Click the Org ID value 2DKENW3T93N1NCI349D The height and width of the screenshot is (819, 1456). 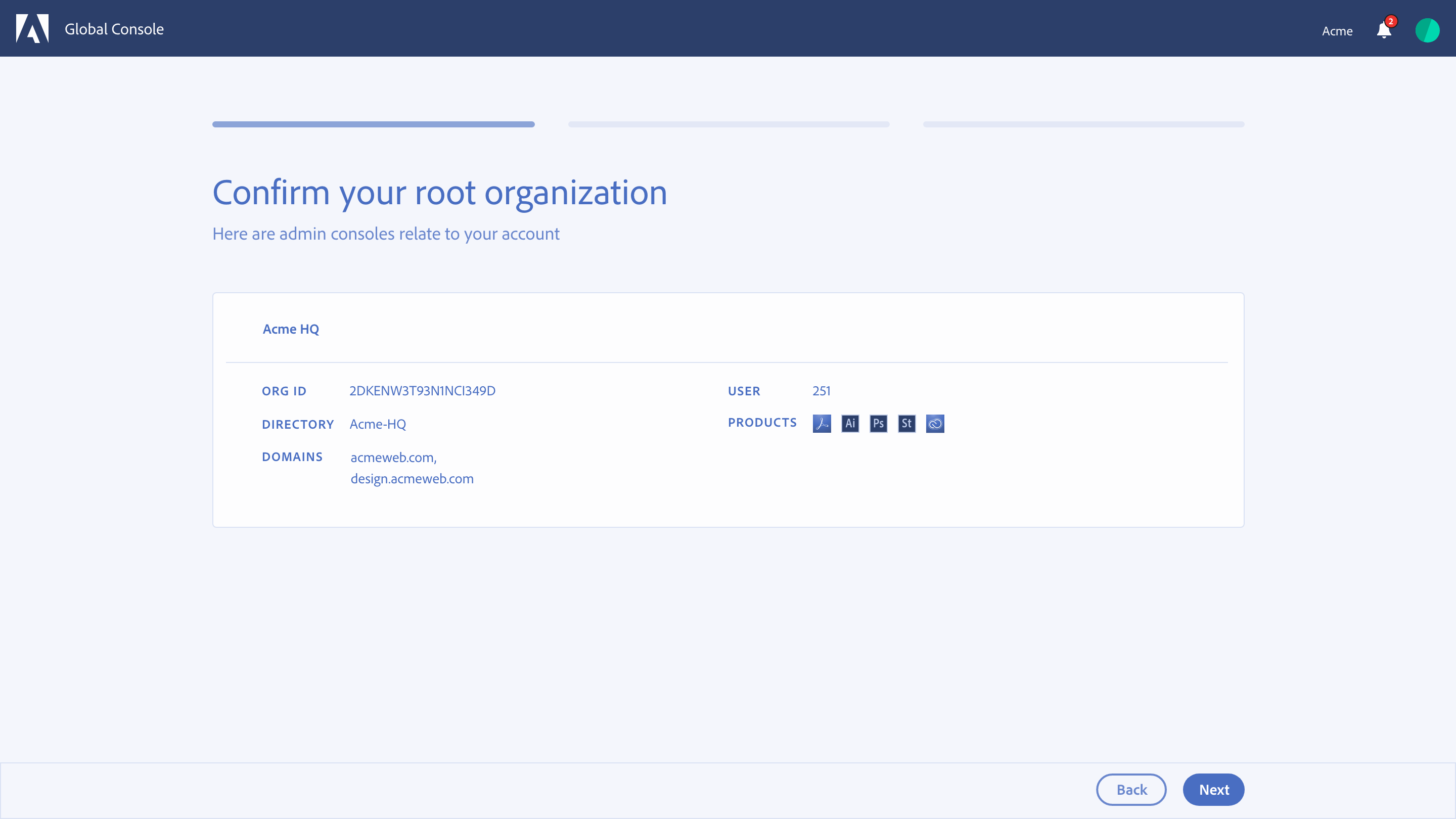422,391
